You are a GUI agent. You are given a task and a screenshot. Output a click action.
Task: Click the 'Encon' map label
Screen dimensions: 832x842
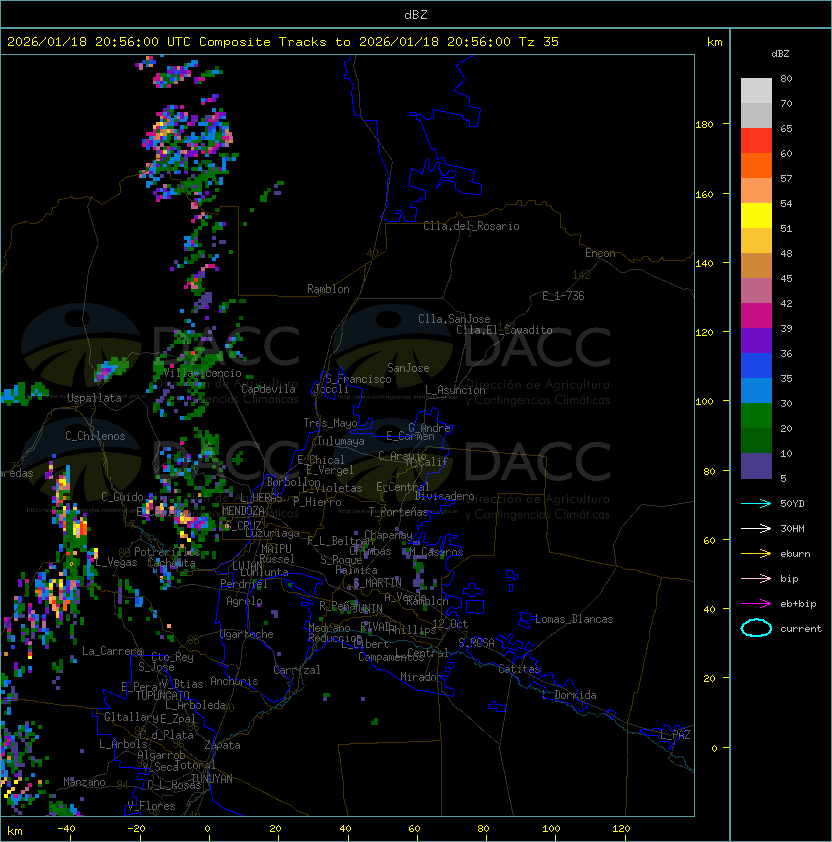pyautogui.click(x=600, y=253)
